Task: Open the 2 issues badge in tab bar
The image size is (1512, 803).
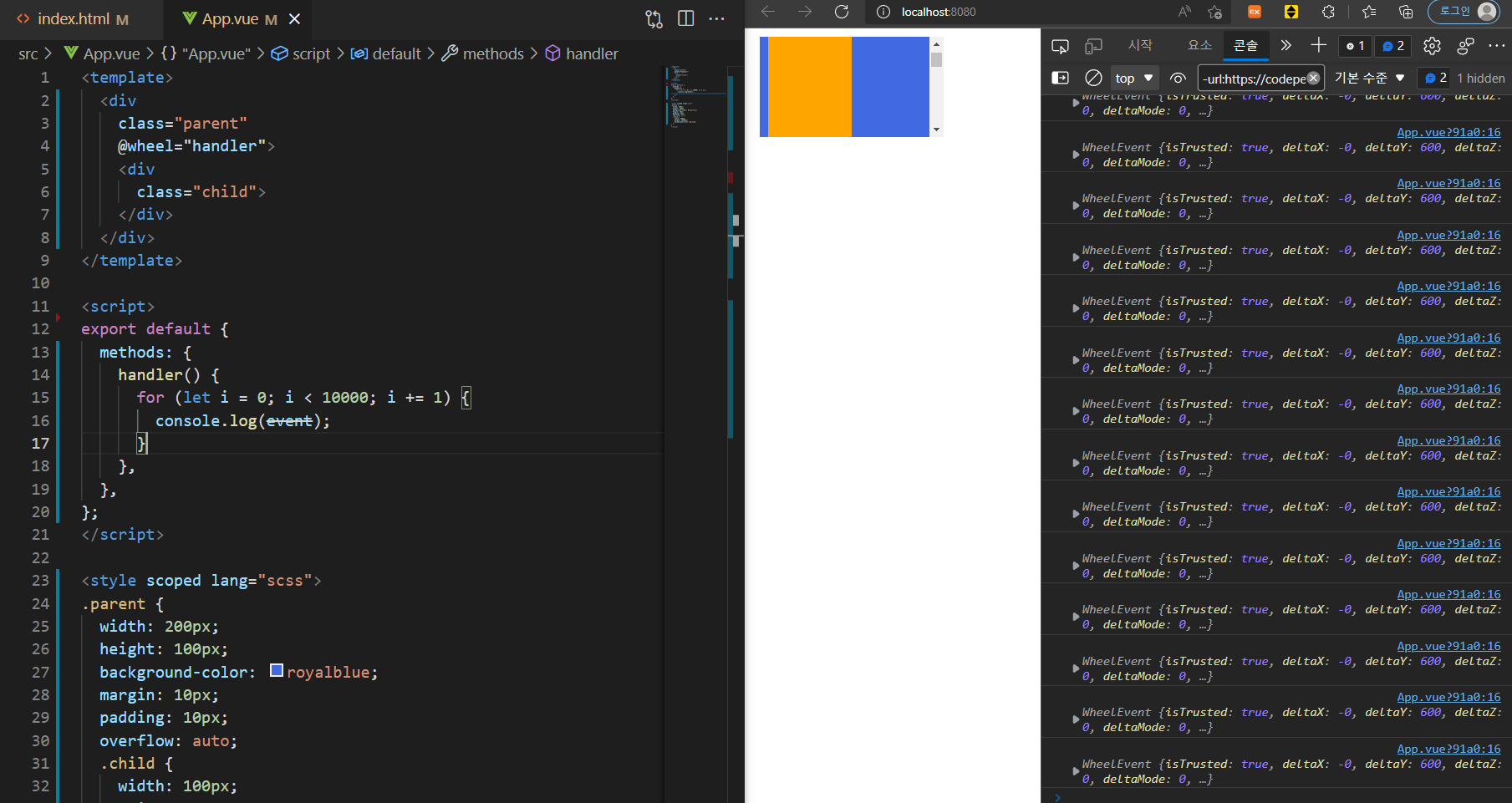Action: pos(1393,46)
